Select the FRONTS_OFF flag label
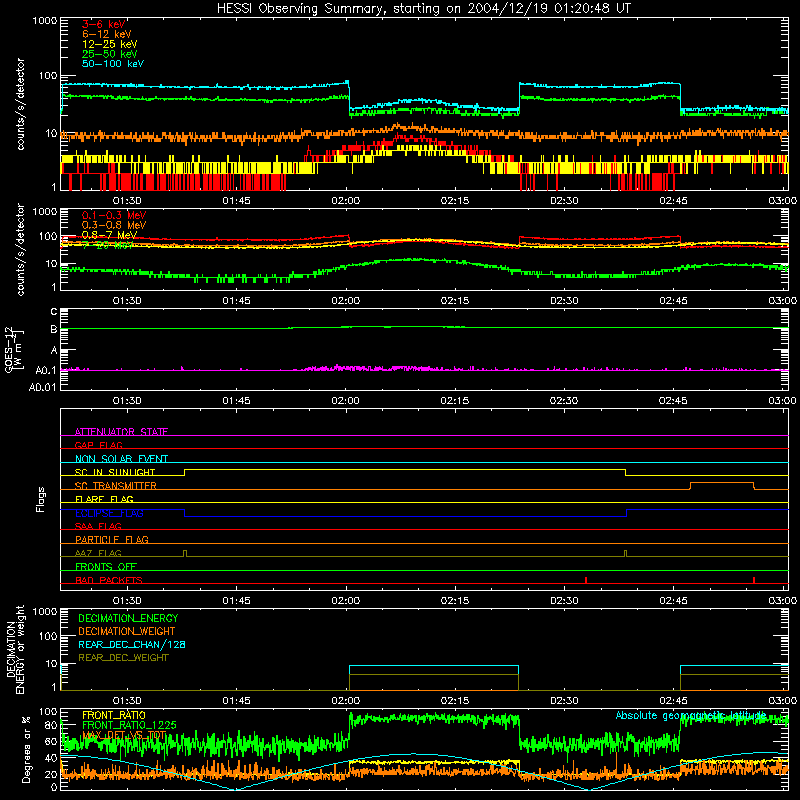Image resolution: width=800 pixels, height=800 pixels. point(106,566)
